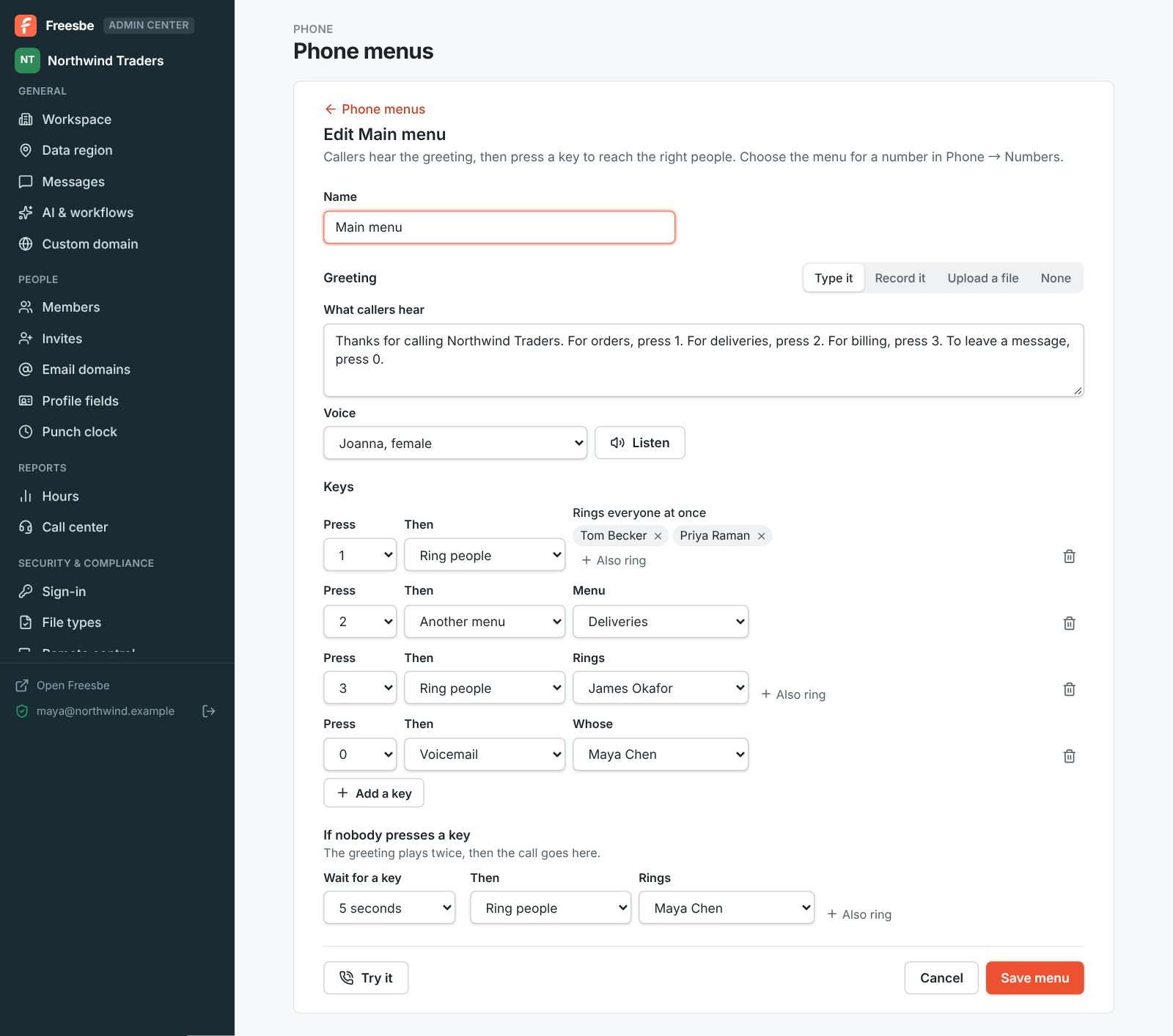This screenshot has width=1173, height=1036.
Task: Click Also ring under key 1
Action: coord(614,560)
